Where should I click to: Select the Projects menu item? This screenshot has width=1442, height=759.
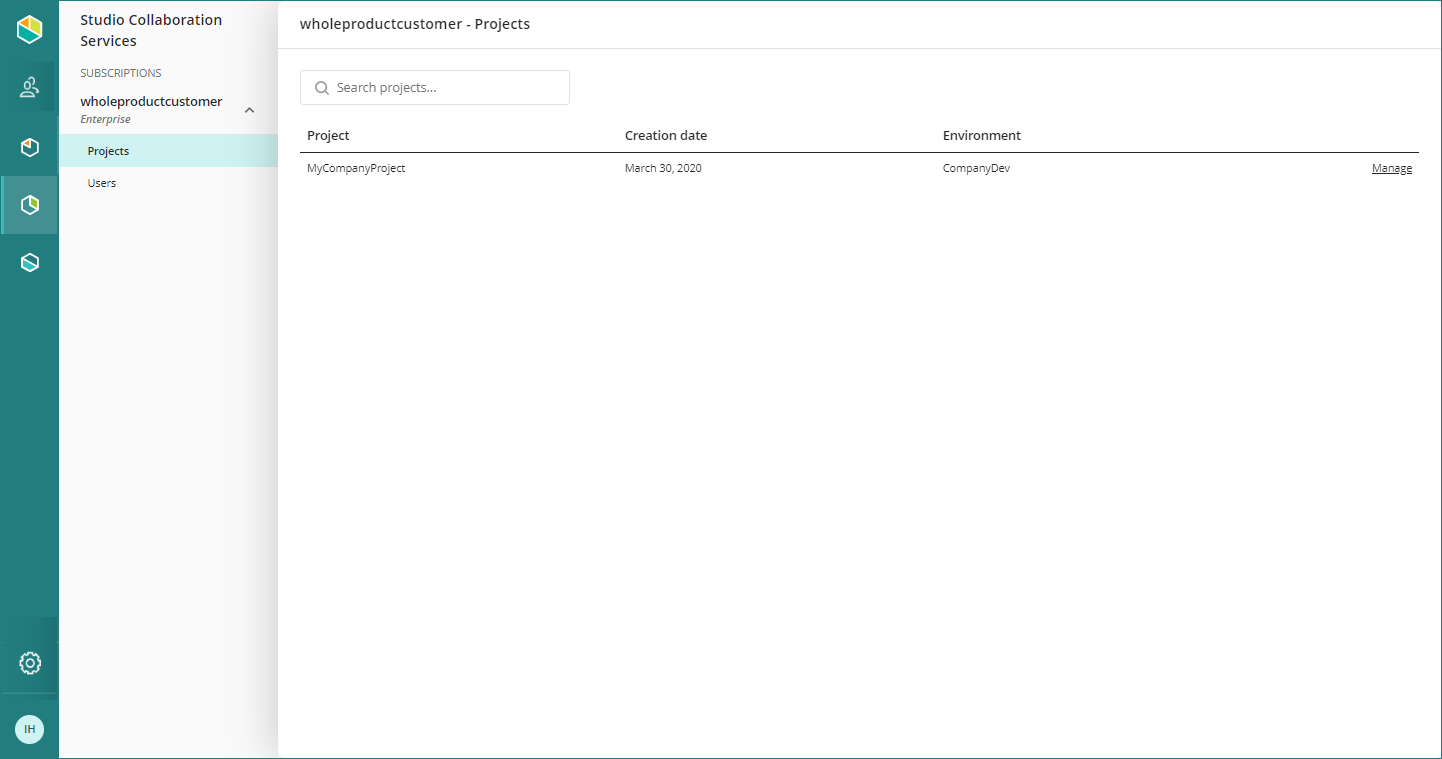click(168, 151)
